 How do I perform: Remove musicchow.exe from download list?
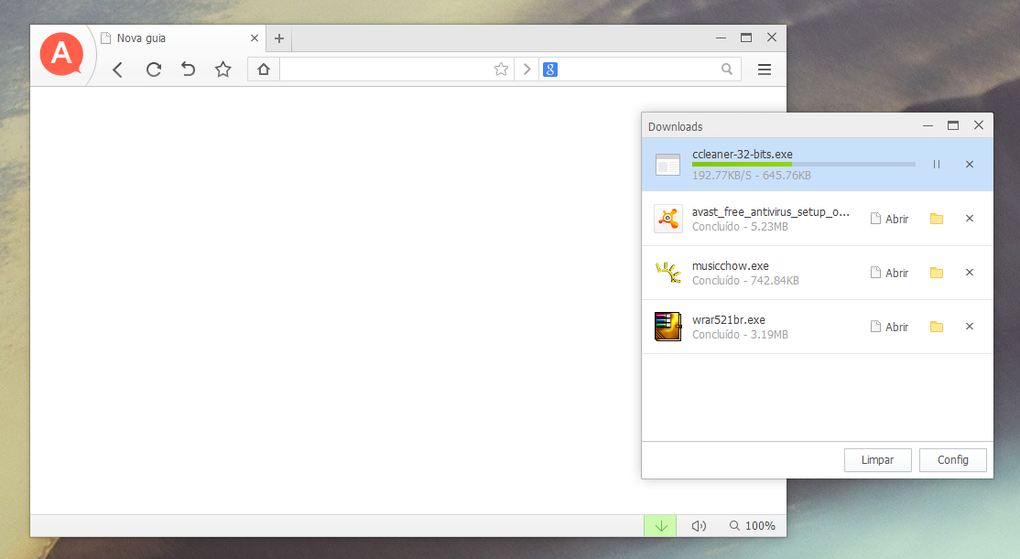click(x=969, y=273)
